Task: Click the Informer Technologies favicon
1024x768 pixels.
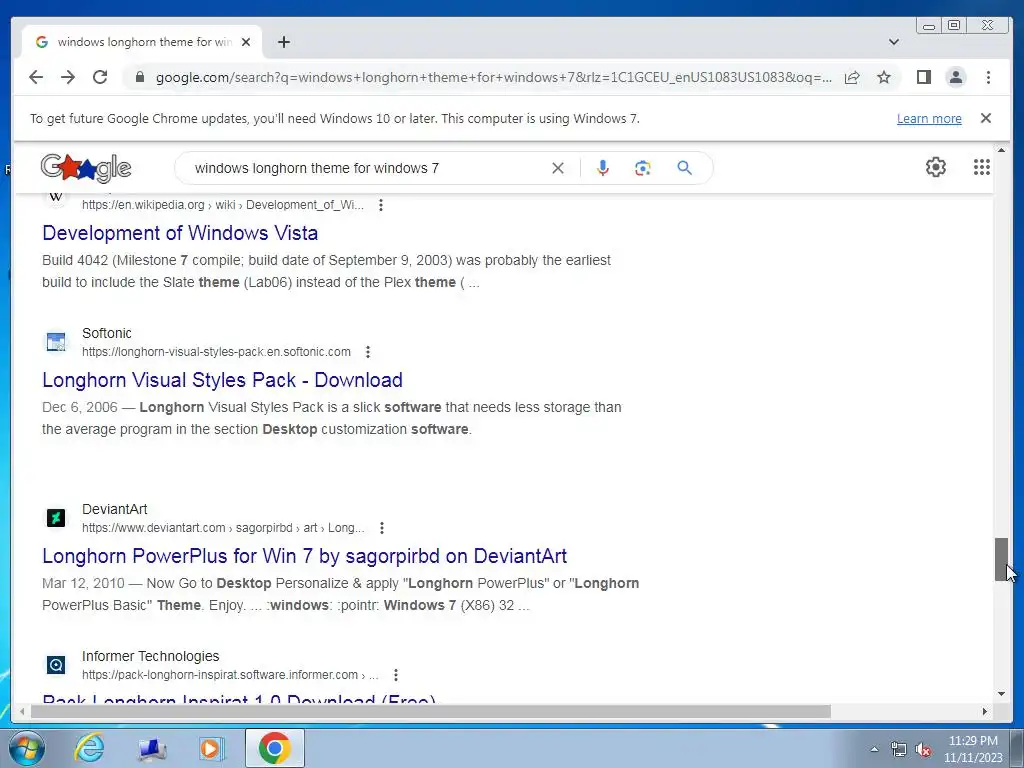Action: point(56,665)
